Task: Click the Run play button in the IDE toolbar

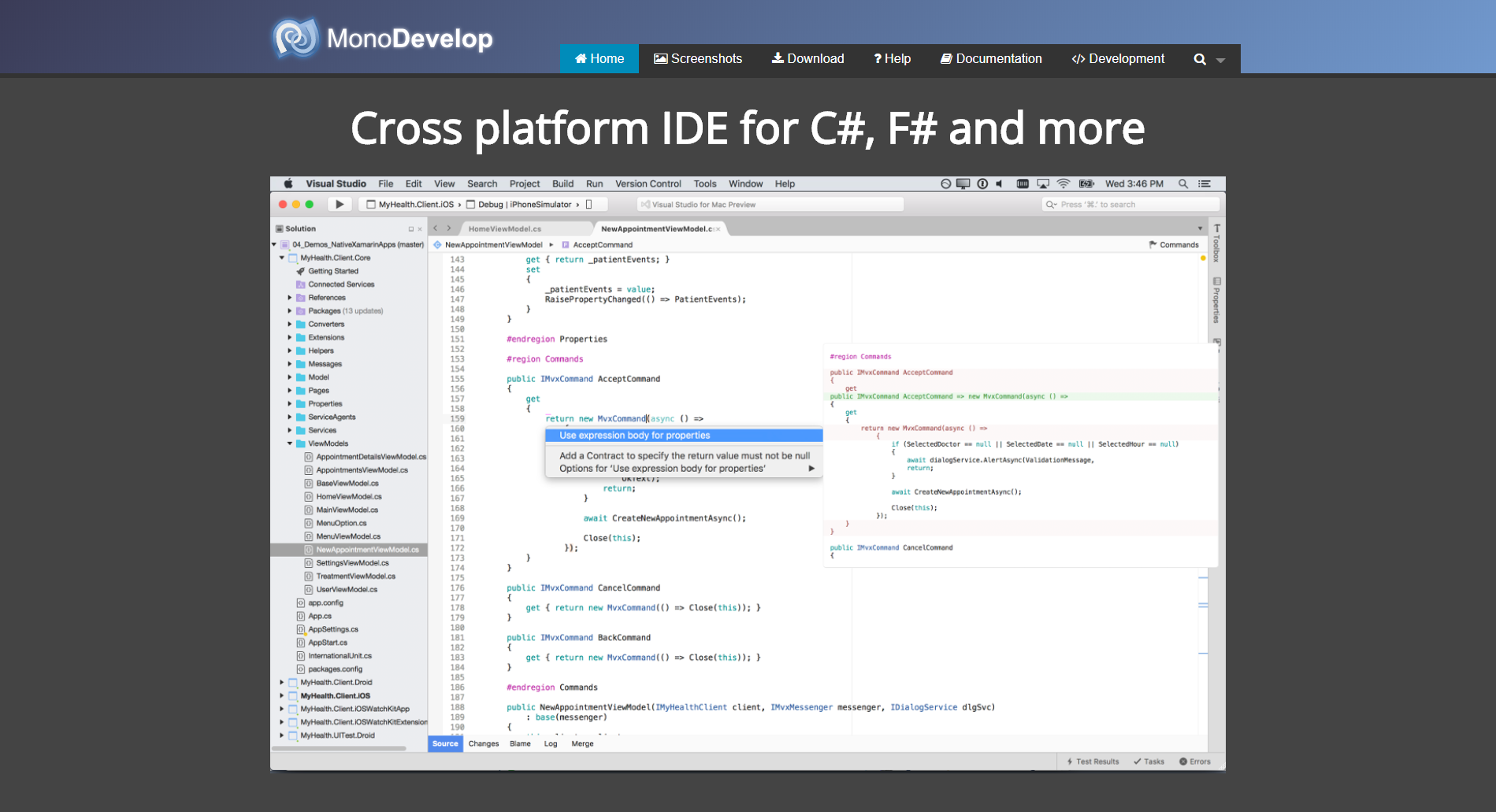Action: [x=340, y=204]
